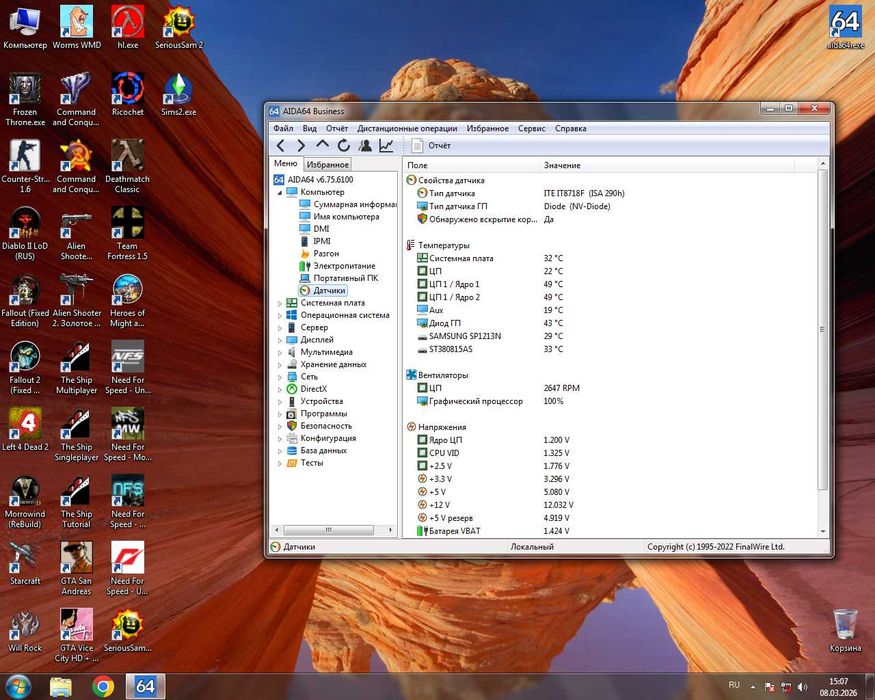Viewport: 875px width, 700px height.
Task: Click the Forward arrow in AIDA64 toolbar
Action: [x=301, y=146]
